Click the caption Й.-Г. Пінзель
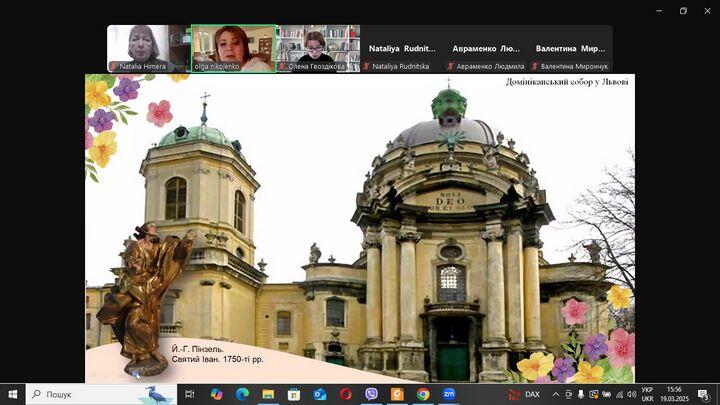Image resolution: width=720 pixels, height=405 pixels. pyautogui.click(x=198, y=349)
